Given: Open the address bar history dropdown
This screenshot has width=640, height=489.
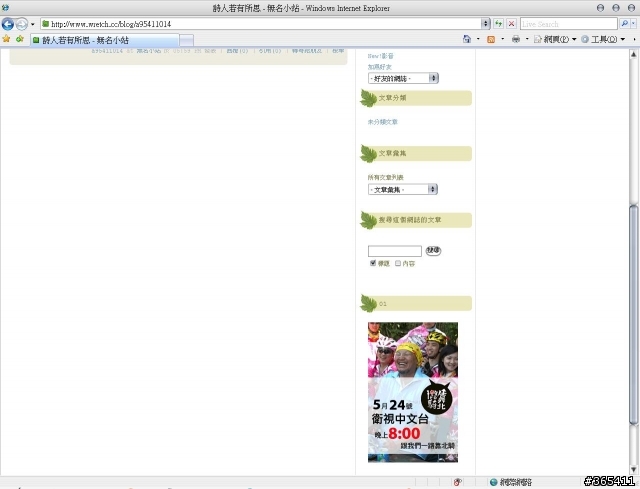Looking at the screenshot, I should click(485, 24).
